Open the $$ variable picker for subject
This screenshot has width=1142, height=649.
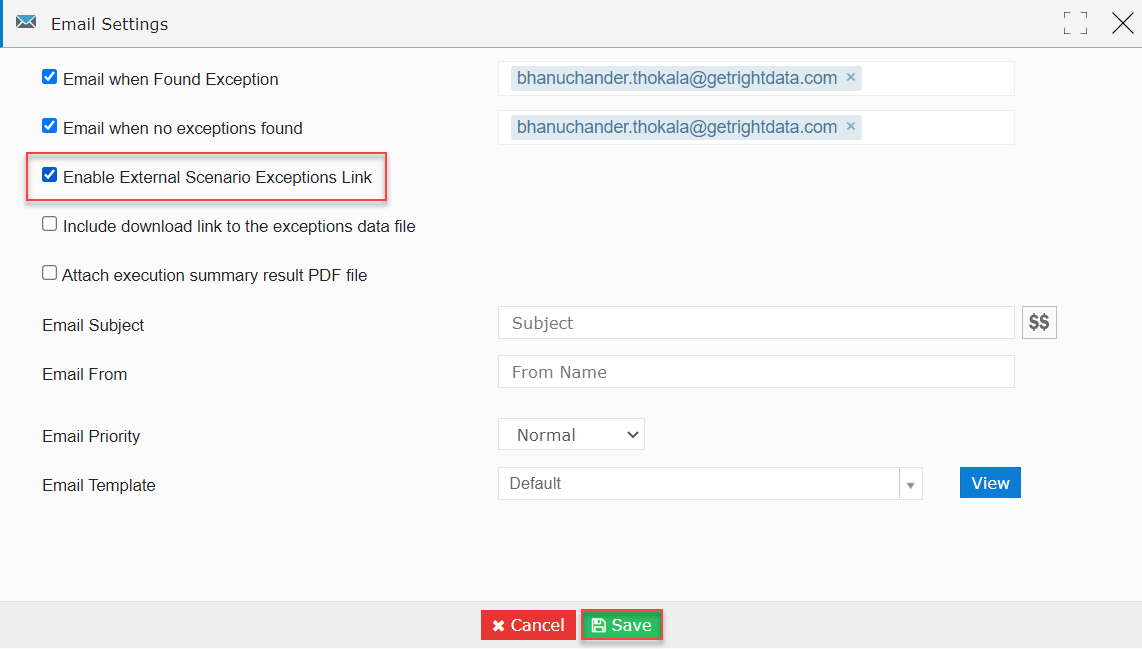[1039, 322]
